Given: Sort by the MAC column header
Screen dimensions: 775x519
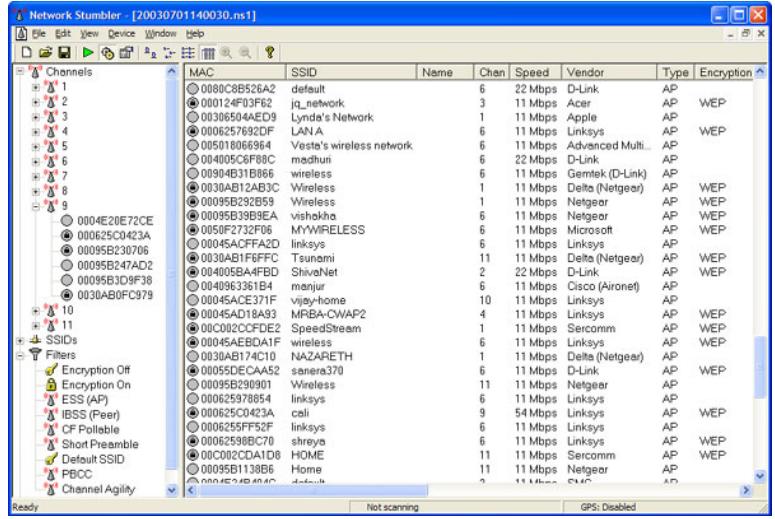Looking at the screenshot, I should [235, 72].
